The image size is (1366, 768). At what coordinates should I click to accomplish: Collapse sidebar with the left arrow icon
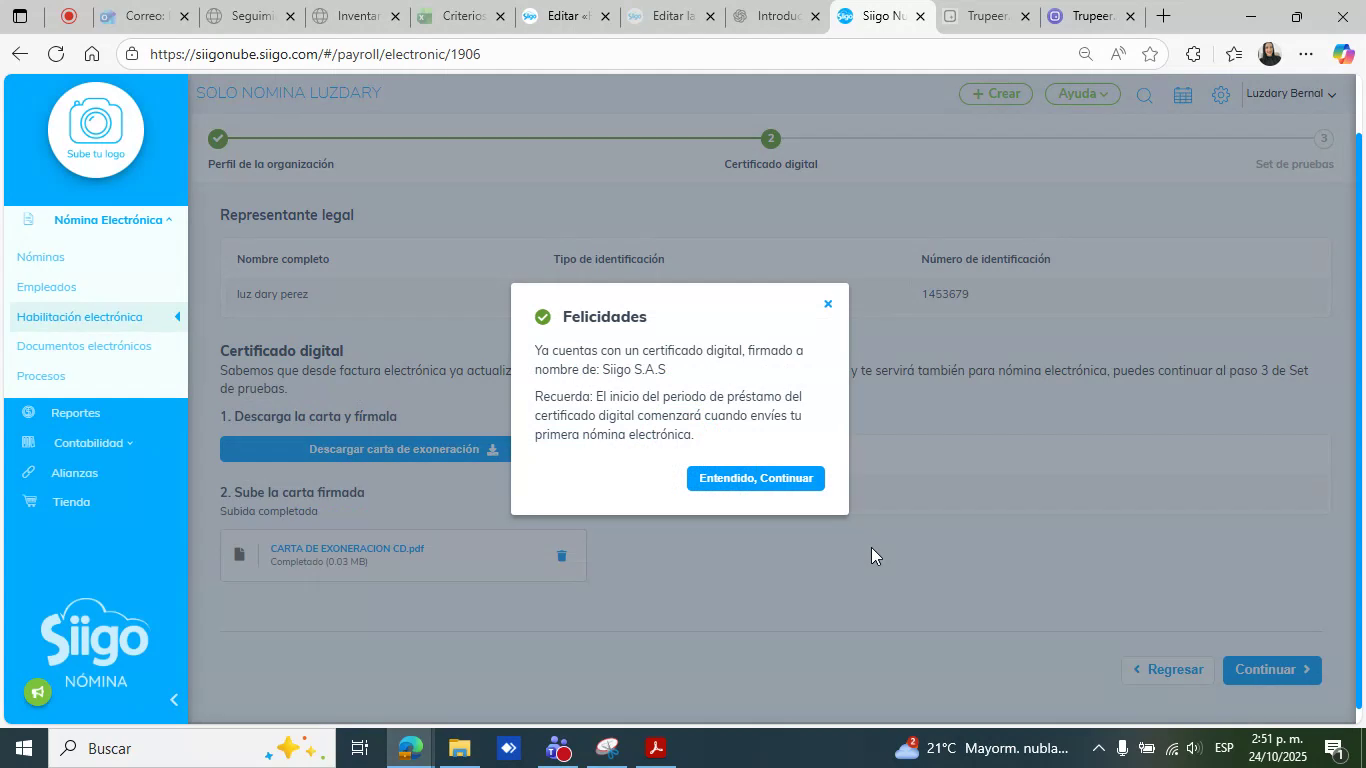click(x=173, y=700)
